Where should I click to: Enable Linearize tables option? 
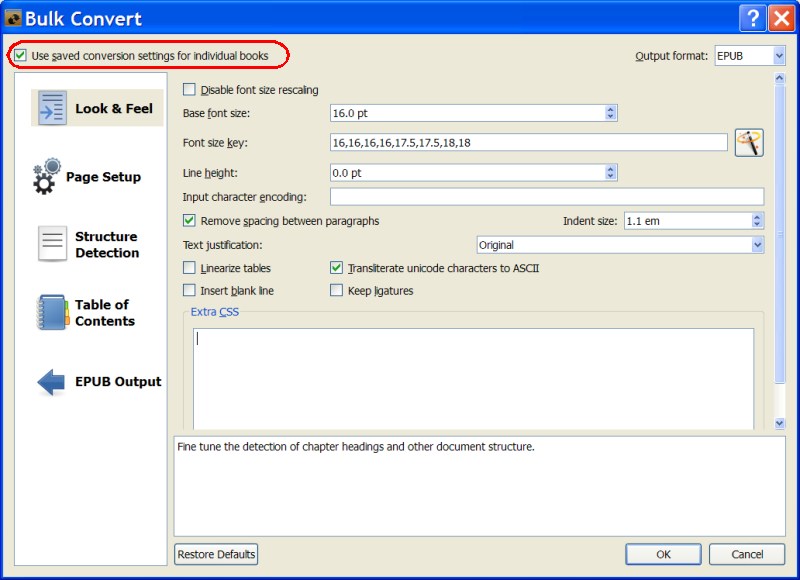coord(189,268)
